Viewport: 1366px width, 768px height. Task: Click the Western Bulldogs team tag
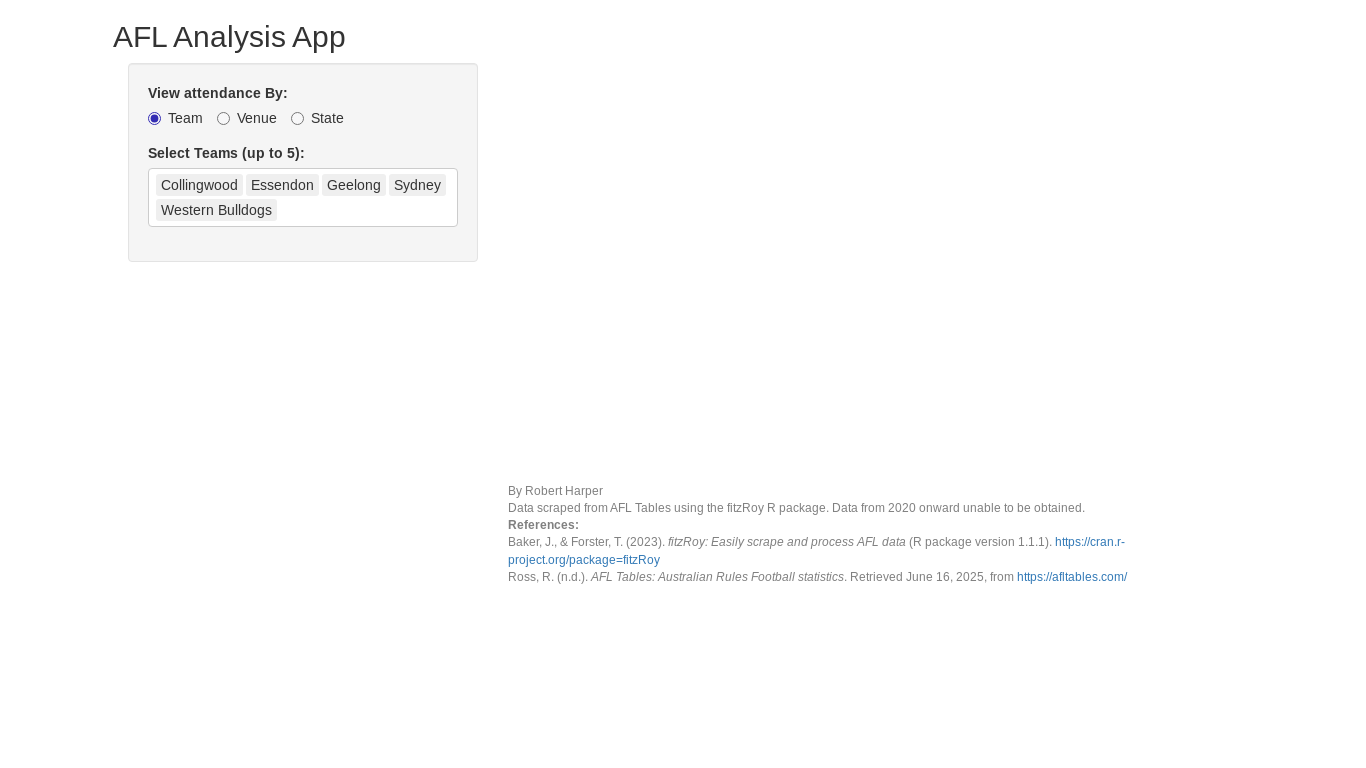pos(216,210)
